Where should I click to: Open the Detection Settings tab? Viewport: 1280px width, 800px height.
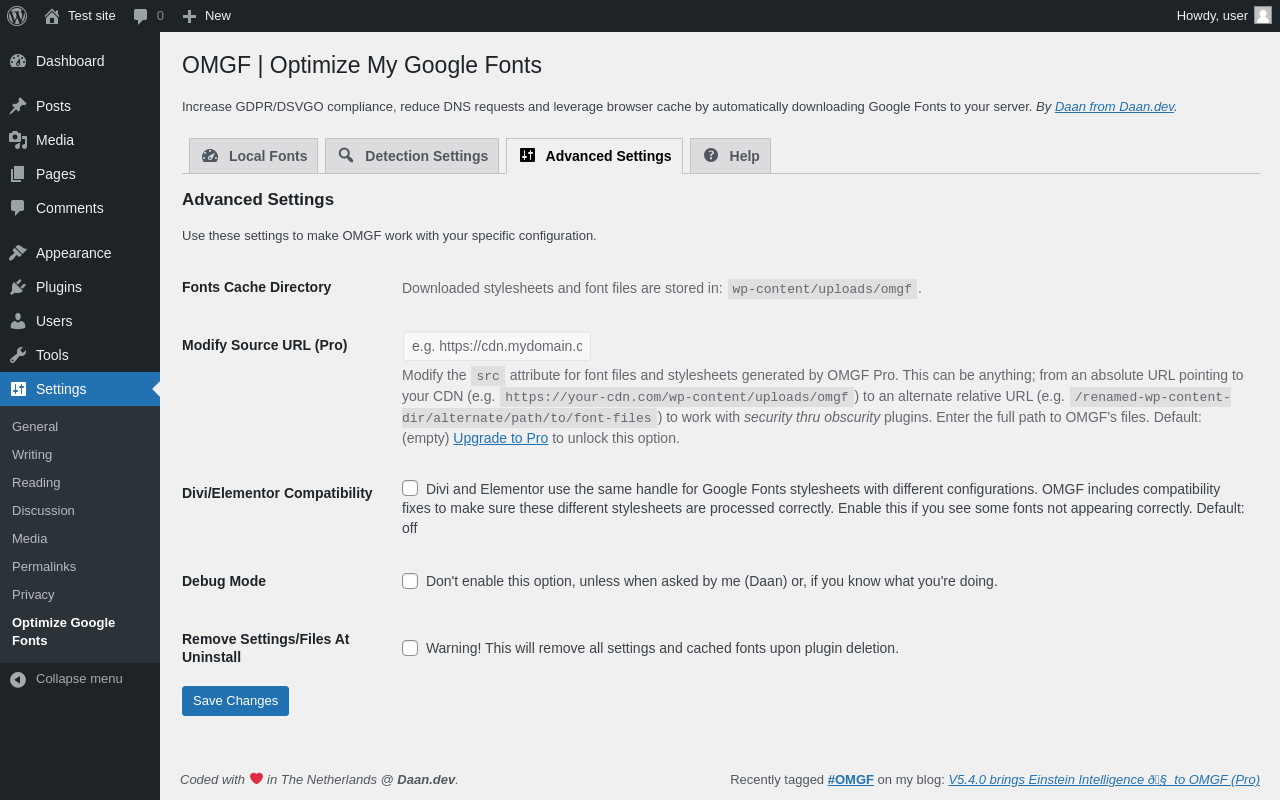coord(412,156)
